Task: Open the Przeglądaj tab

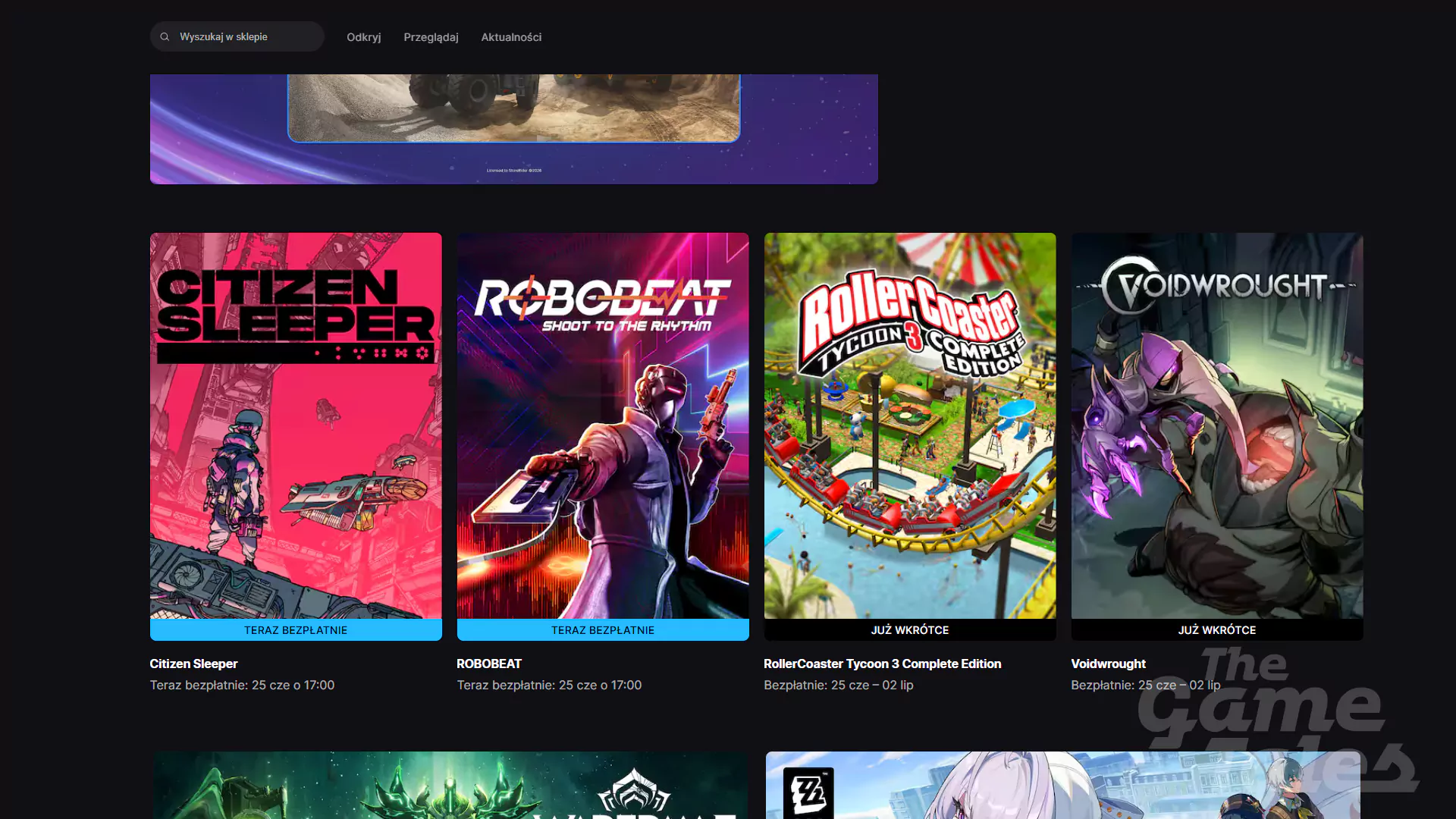Action: (x=431, y=36)
